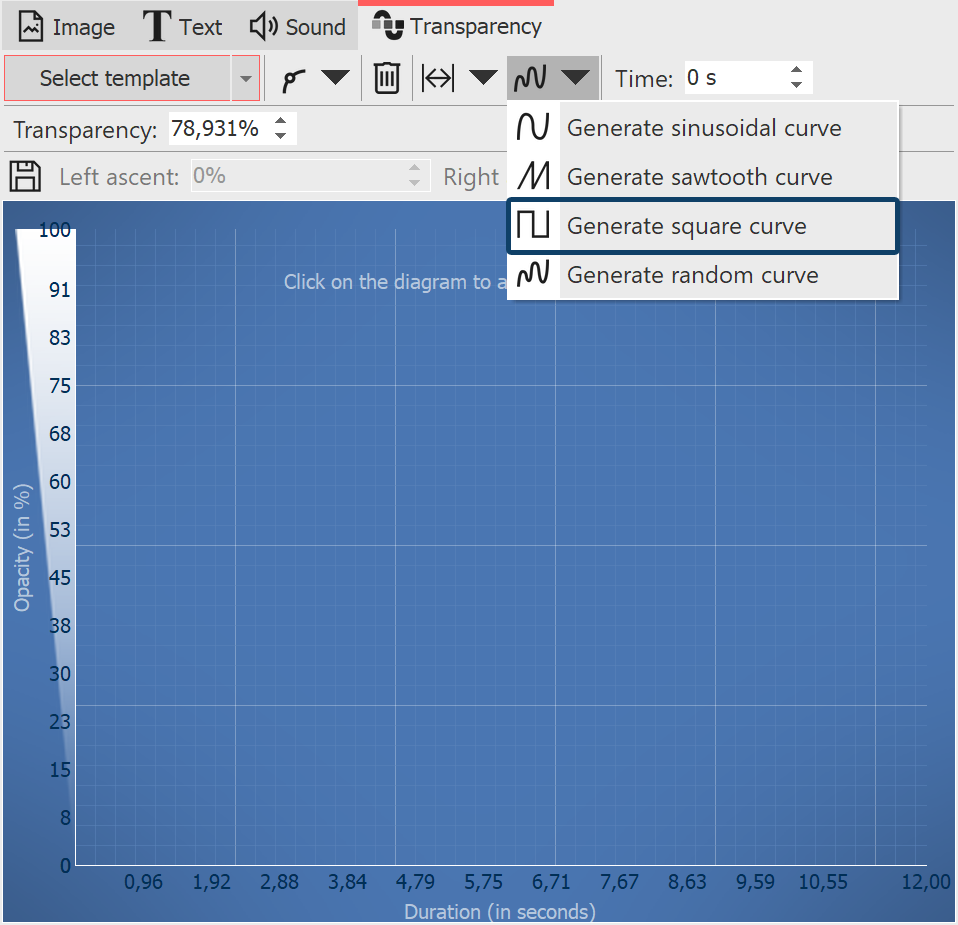Click the Select template button
The image size is (958, 925).
click(x=117, y=77)
